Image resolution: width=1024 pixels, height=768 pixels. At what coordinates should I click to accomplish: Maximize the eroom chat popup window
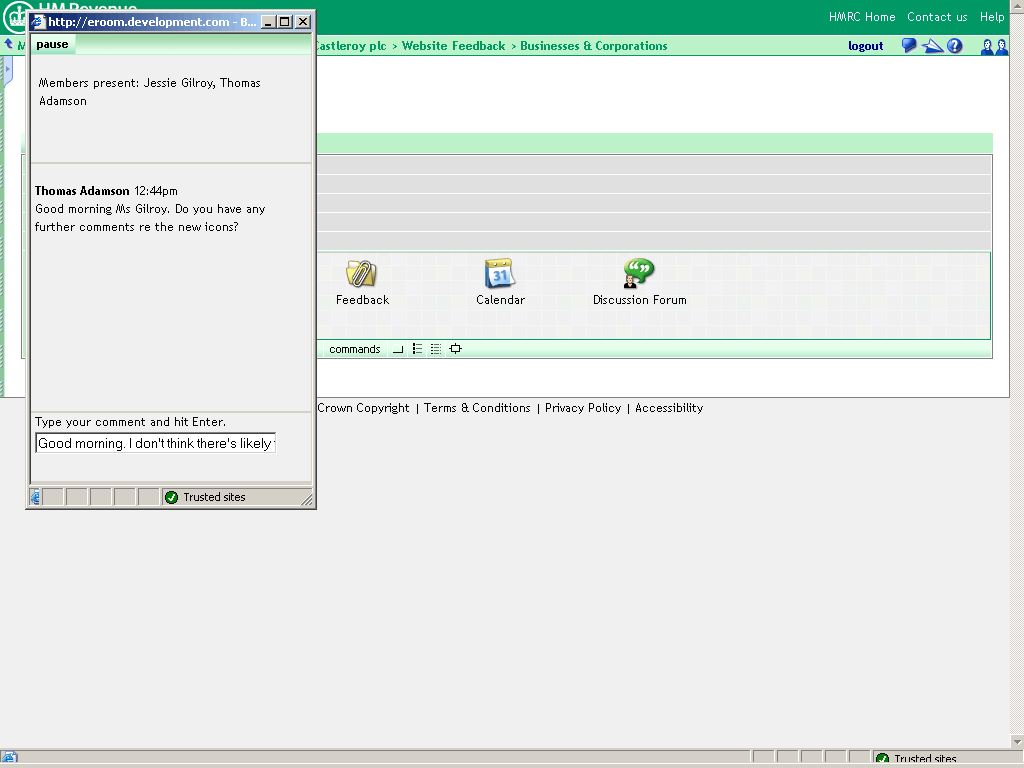click(285, 22)
